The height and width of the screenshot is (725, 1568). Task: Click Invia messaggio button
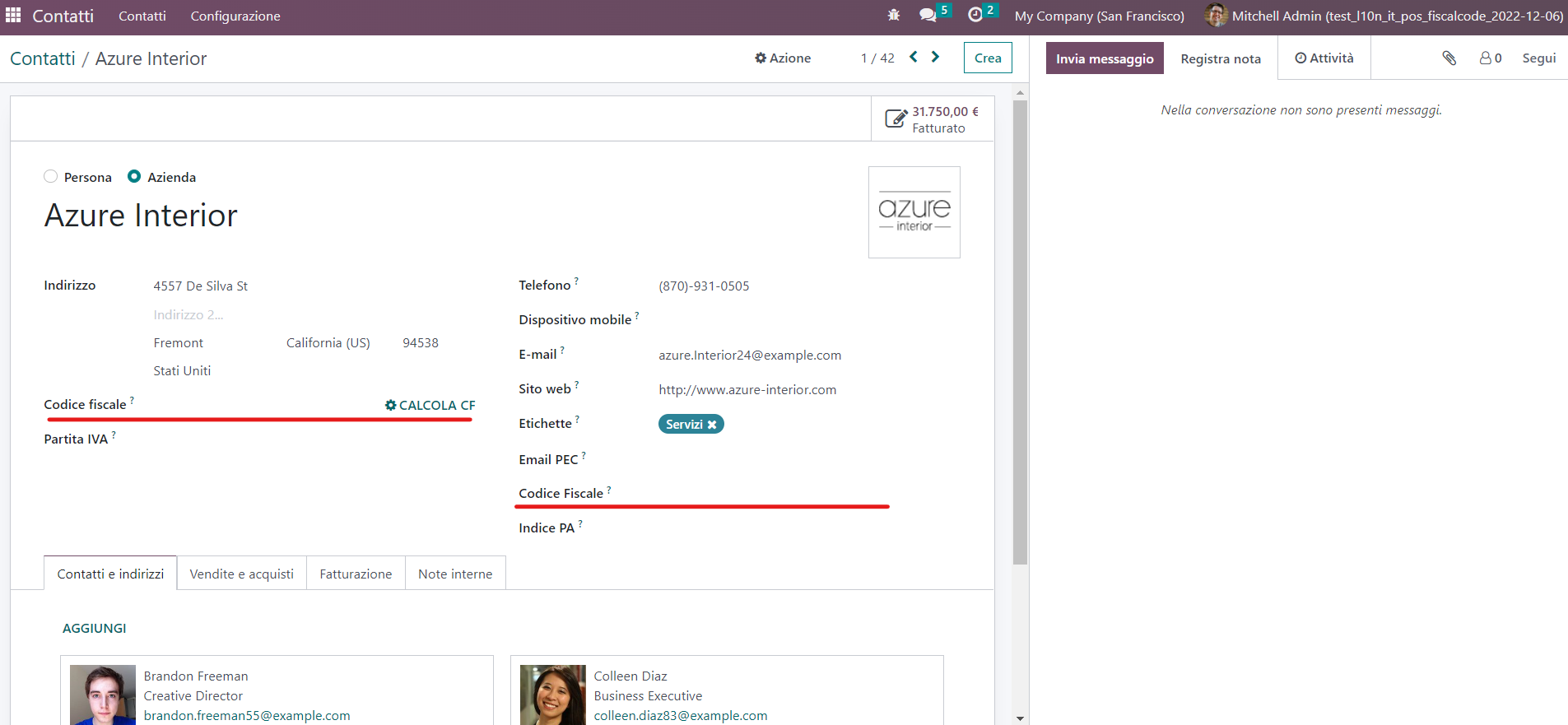[1105, 58]
